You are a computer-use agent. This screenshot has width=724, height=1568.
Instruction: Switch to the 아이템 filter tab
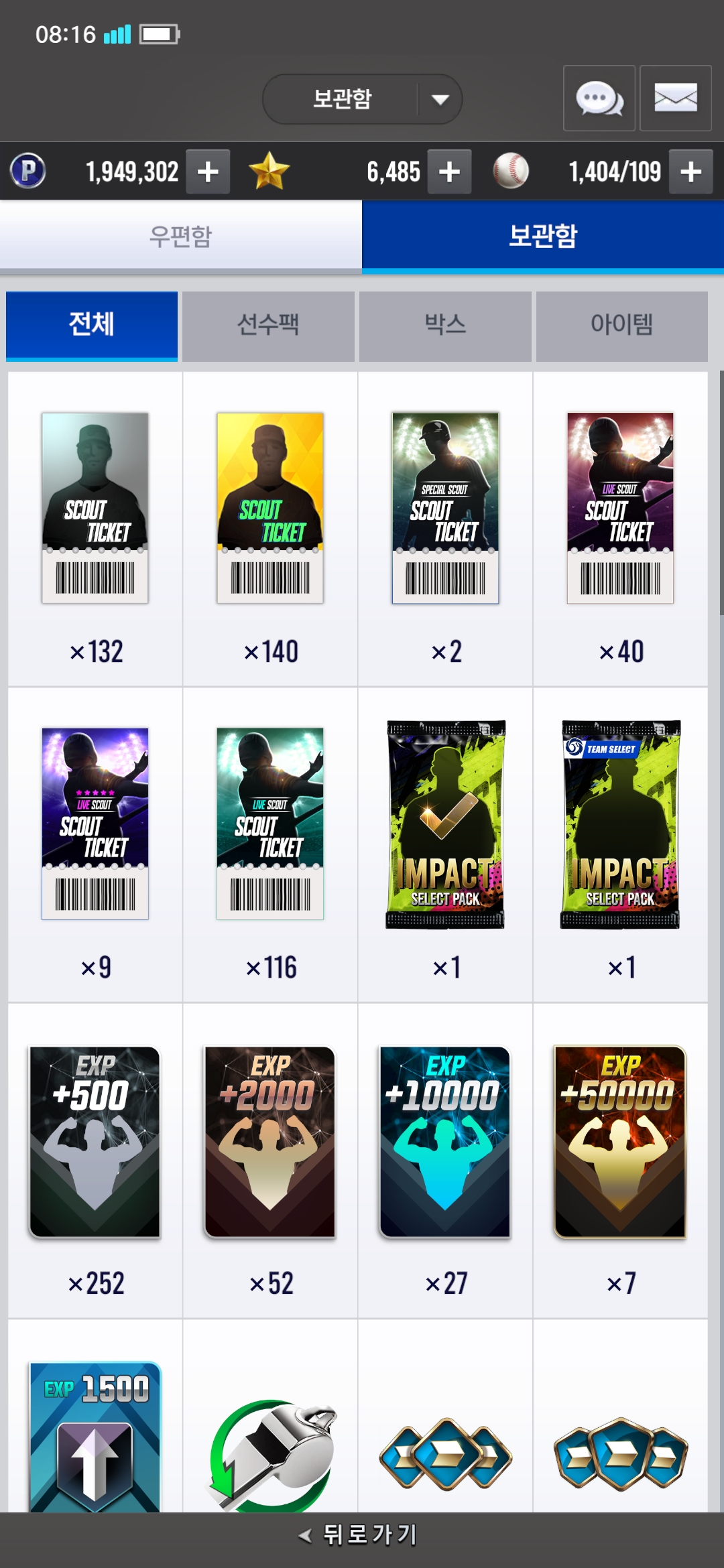click(622, 325)
